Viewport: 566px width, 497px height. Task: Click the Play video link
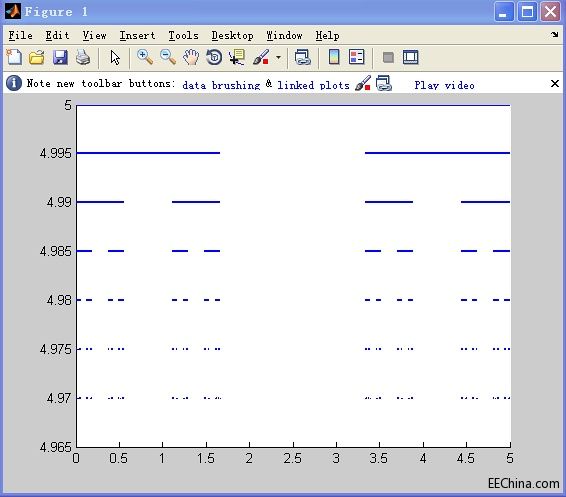point(444,85)
